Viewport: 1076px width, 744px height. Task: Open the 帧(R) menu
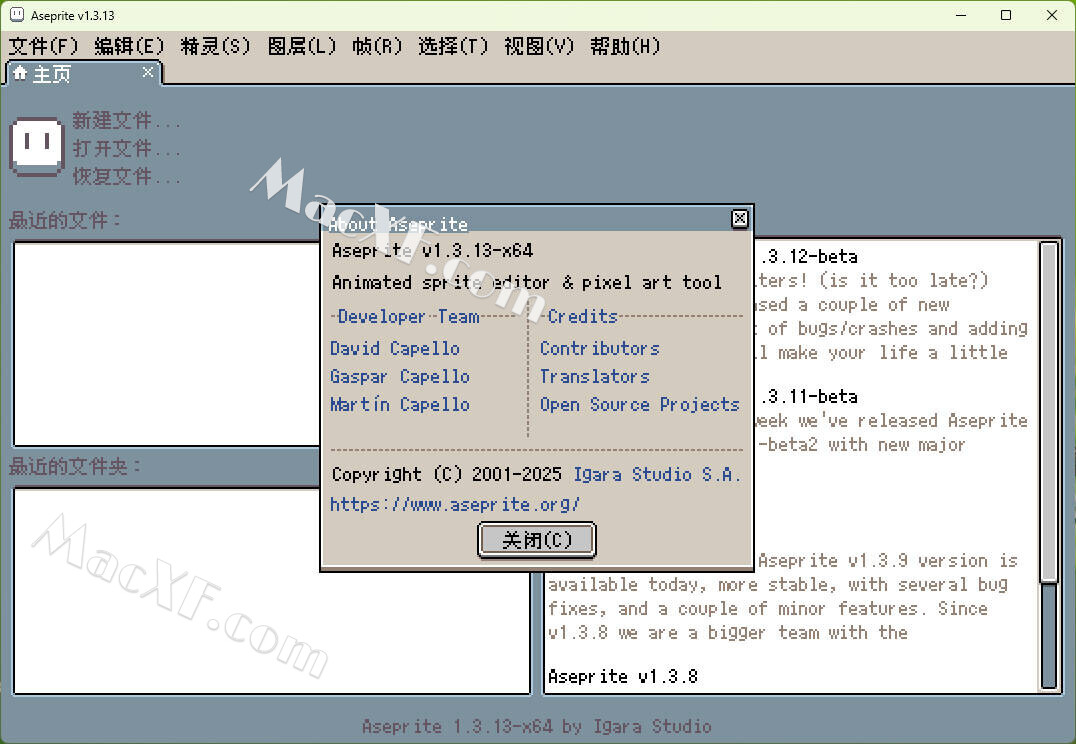coord(377,46)
